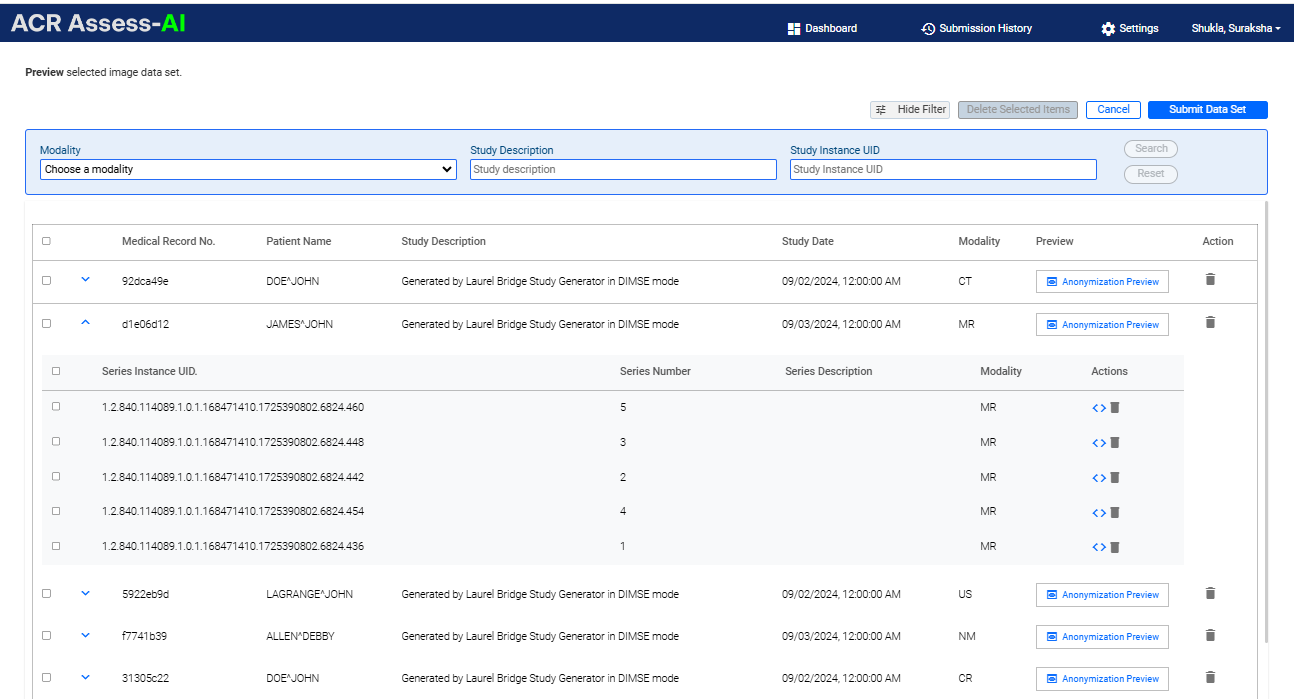Screen dimensions: 1294x699
Task: Check series ending 6824.436
Action: point(56,545)
